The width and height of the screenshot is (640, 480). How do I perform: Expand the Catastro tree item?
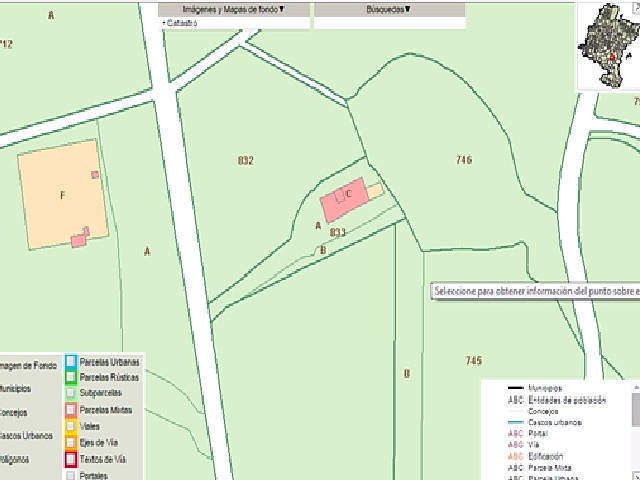point(164,21)
